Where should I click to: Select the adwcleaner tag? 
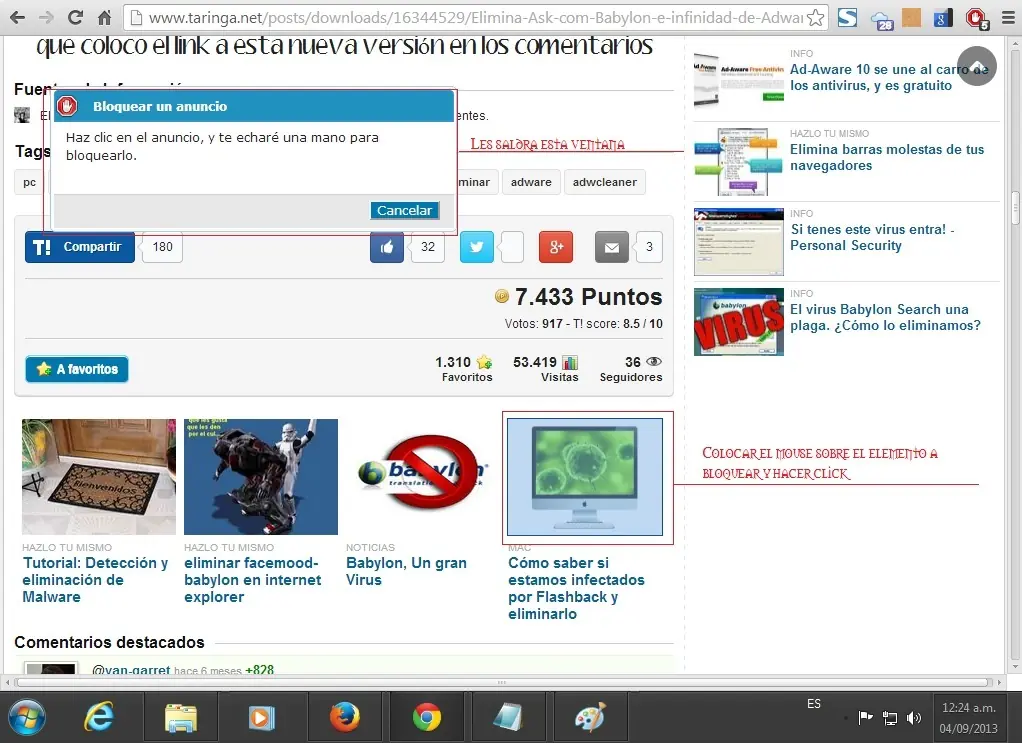coord(605,182)
